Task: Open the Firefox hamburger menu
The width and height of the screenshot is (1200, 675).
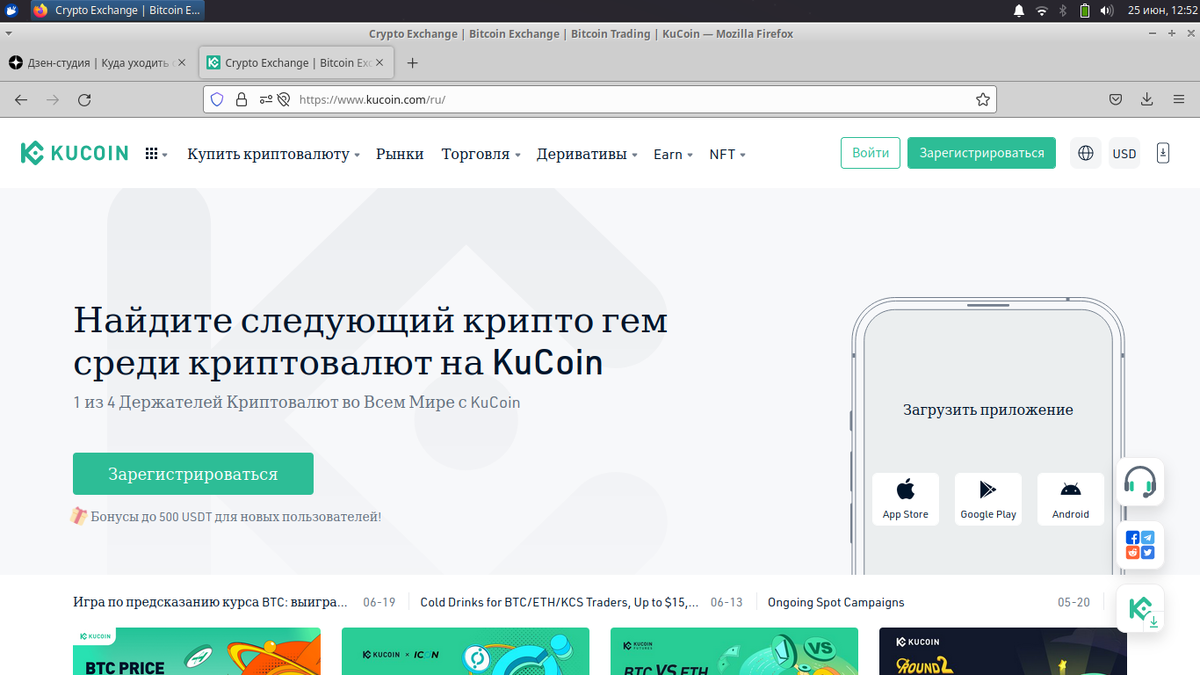Action: [x=1178, y=100]
